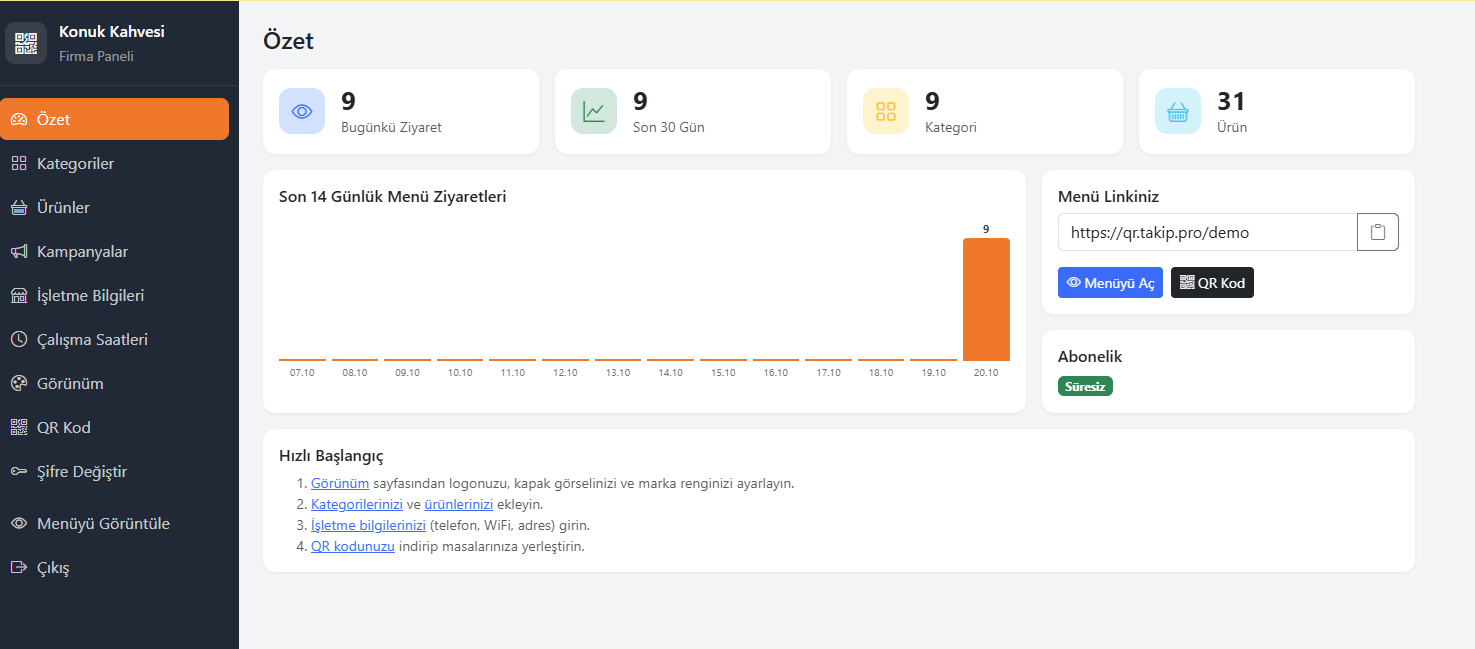Click the 20.10 bar in visits chart
The image size is (1475, 649).
pyautogui.click(x=986, y=299)
